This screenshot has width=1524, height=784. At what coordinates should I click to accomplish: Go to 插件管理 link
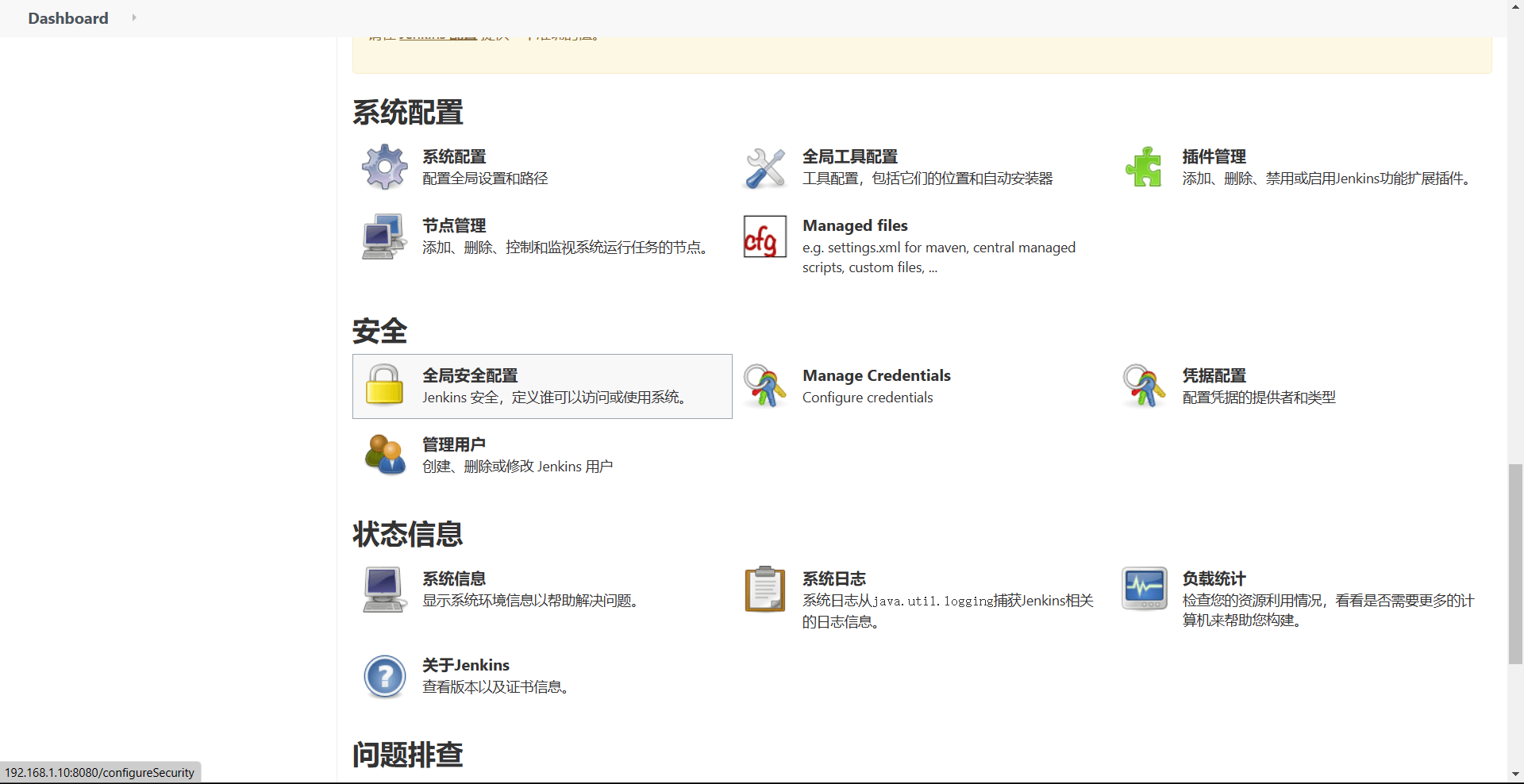coord(1214,156)
